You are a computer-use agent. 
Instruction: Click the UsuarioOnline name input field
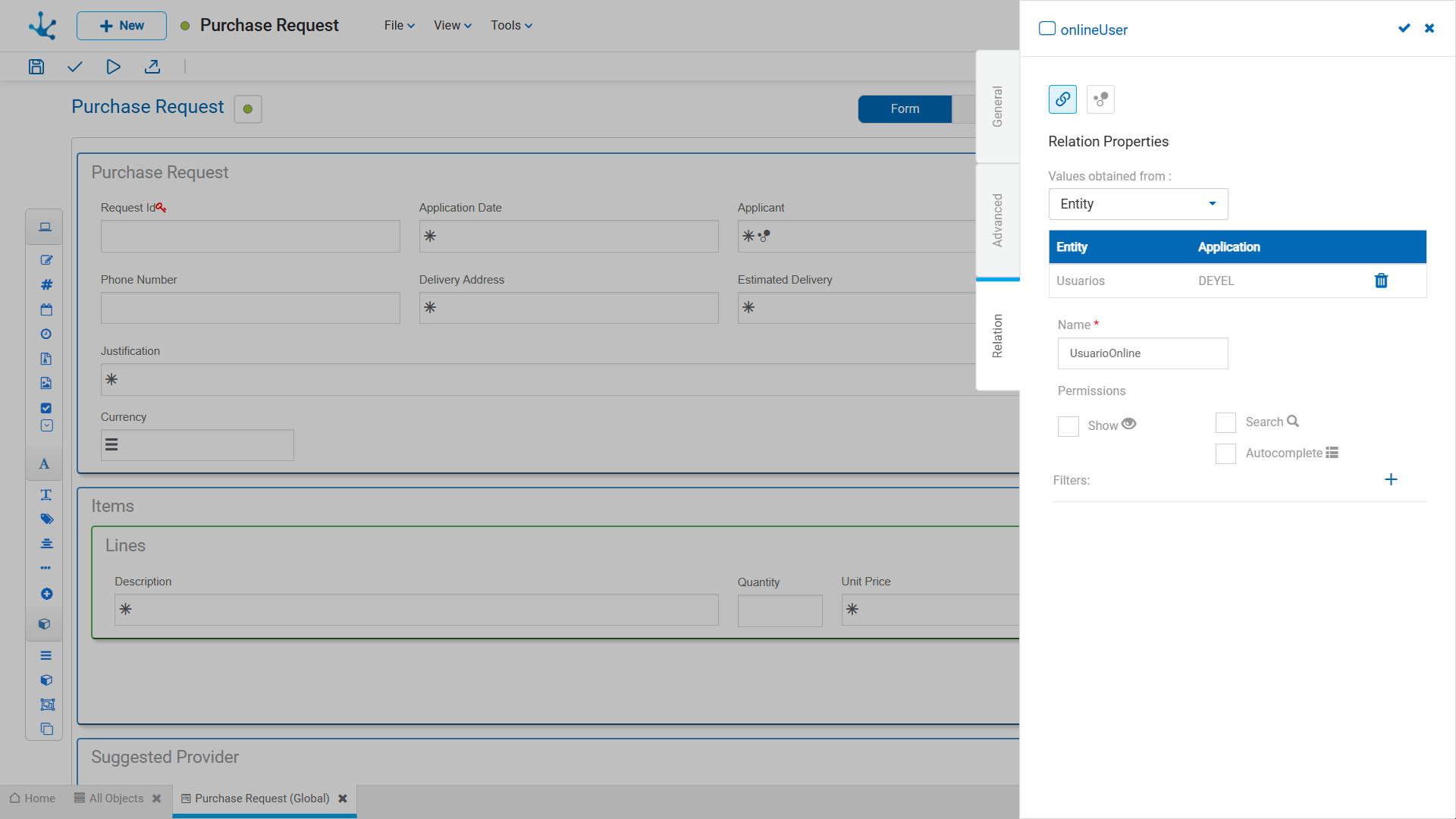pyautogui.click(x=1142, y=353)
